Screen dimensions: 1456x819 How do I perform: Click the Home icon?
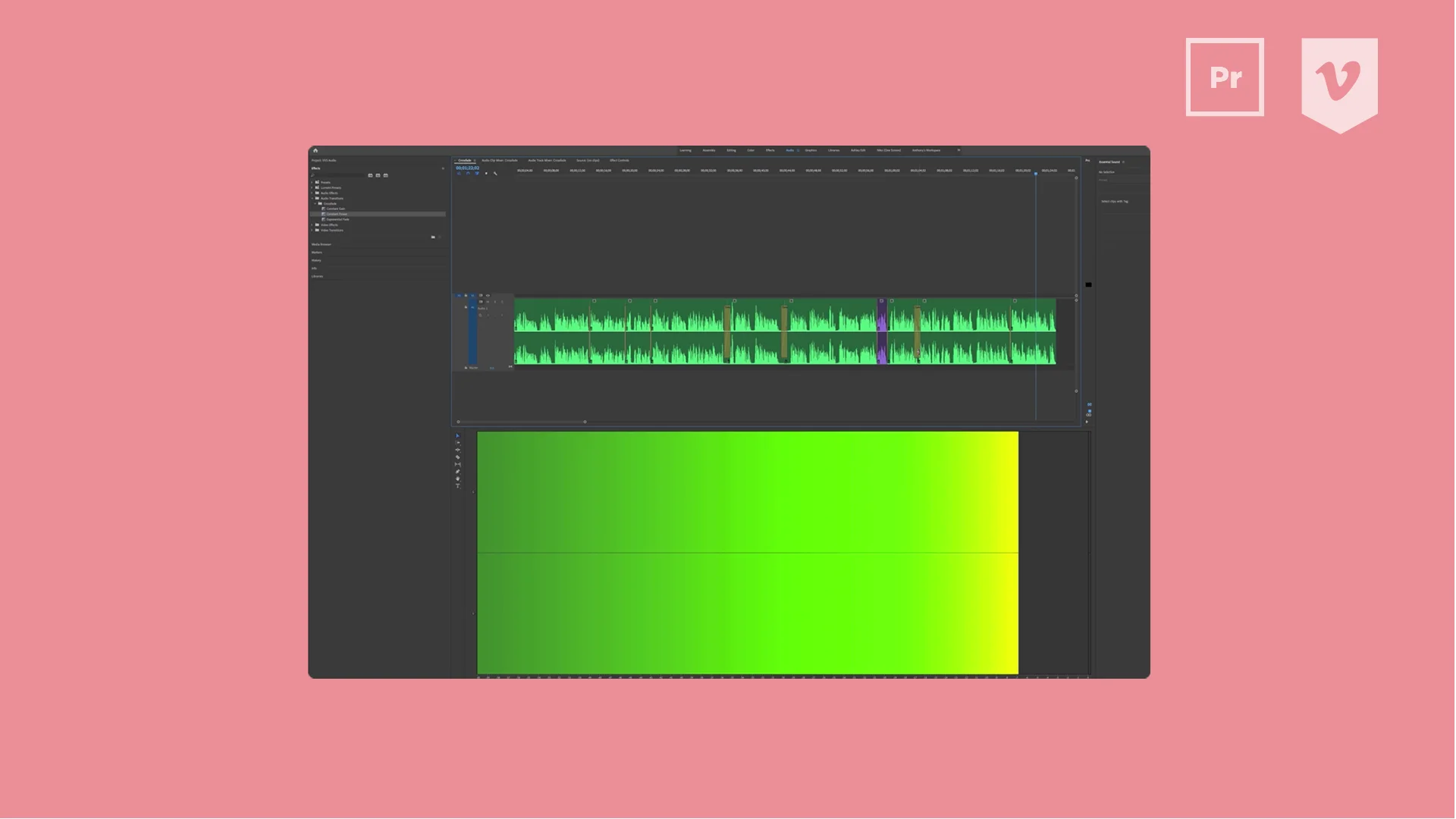(315, 151)
